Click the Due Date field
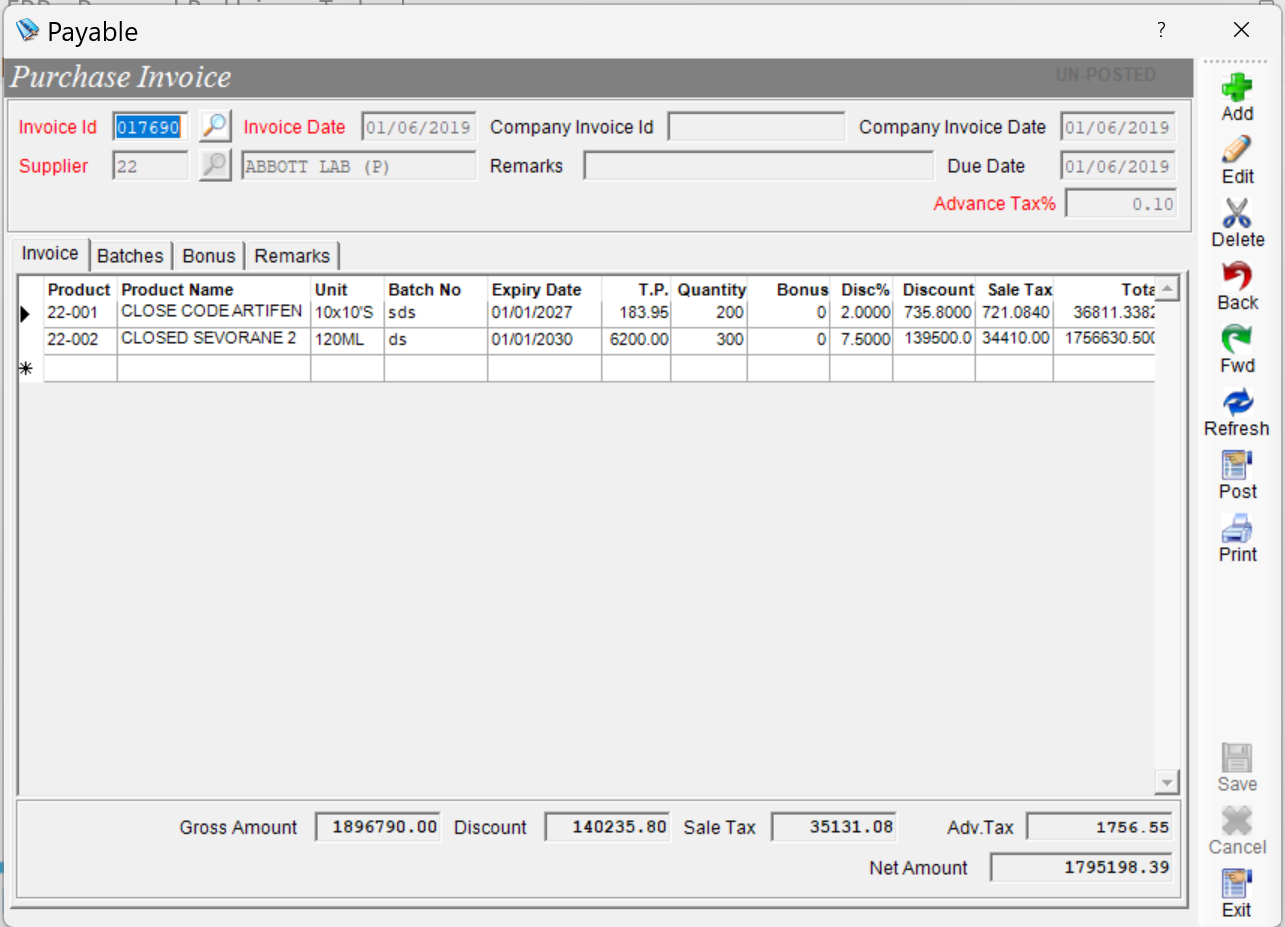The width and height of the screenshot is (1285, 927). pos(1118,166)
